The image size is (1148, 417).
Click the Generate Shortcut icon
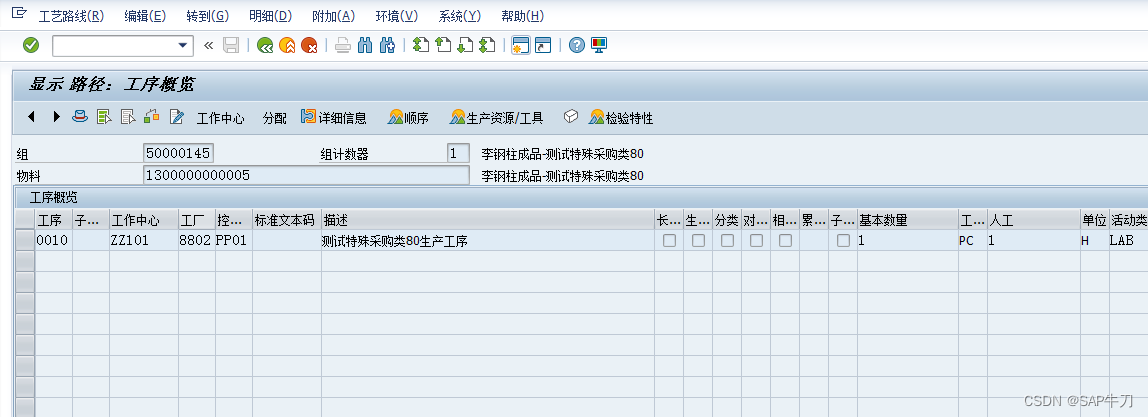[543, 45]
